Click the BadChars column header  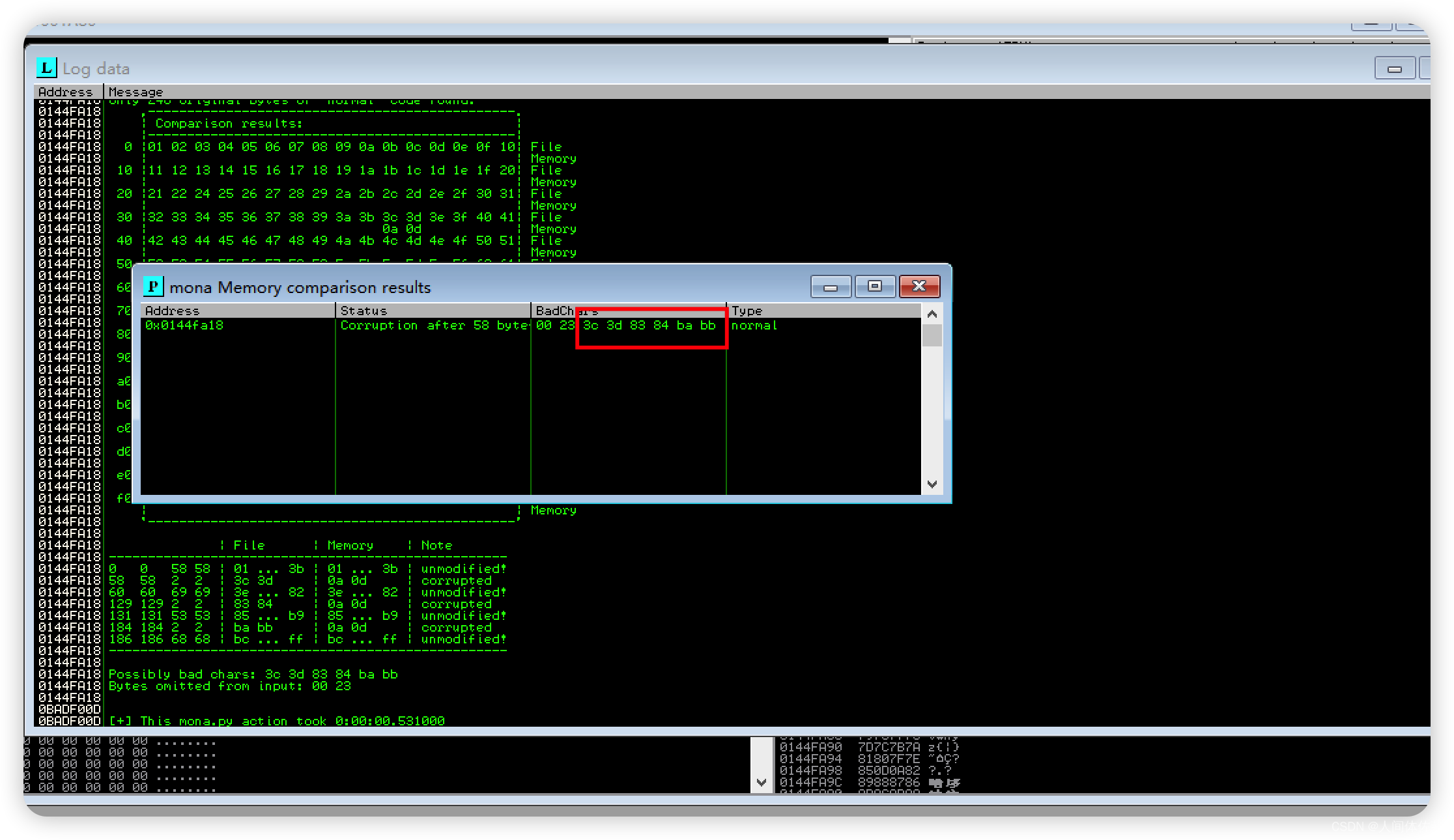554,311
